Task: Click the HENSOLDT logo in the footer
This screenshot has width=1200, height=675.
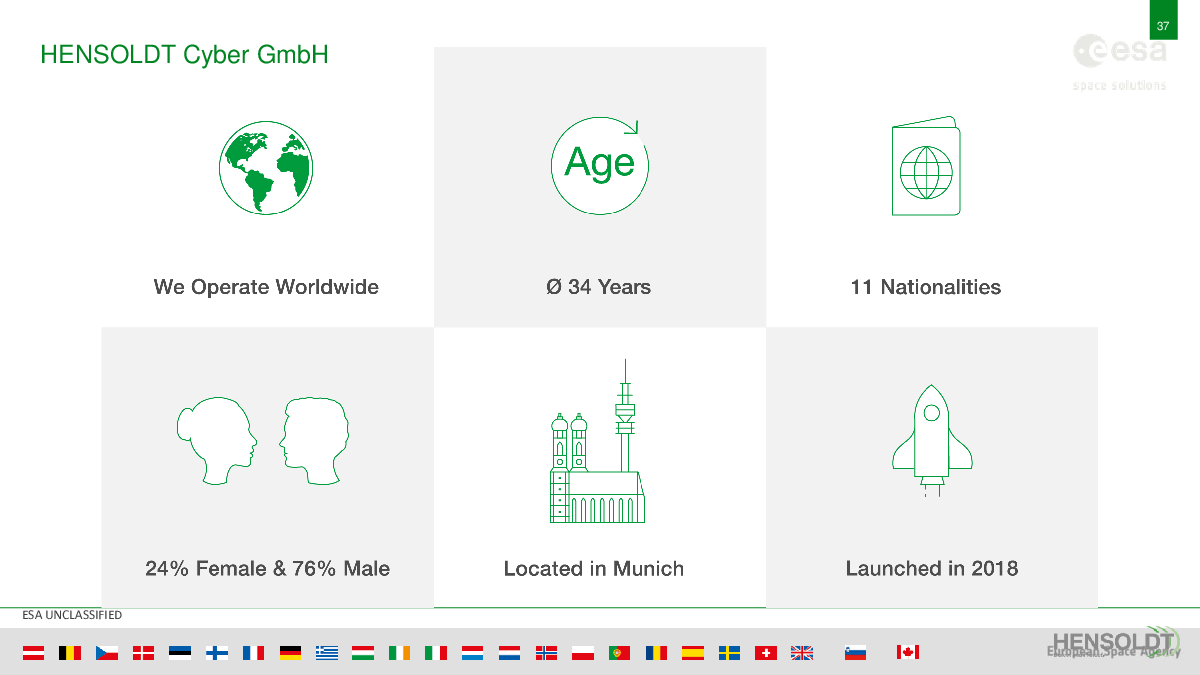Action: coord(1116,643)
